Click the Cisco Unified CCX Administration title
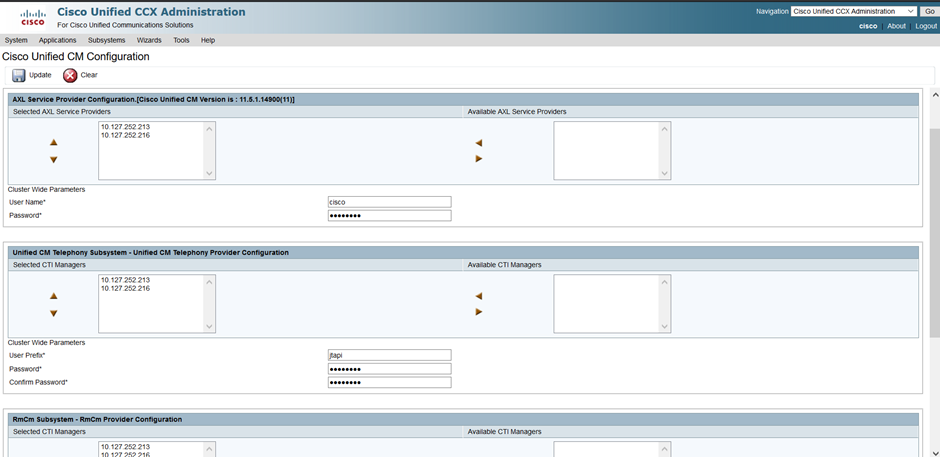This screenshot has height=457, width=940. point(151,12)
